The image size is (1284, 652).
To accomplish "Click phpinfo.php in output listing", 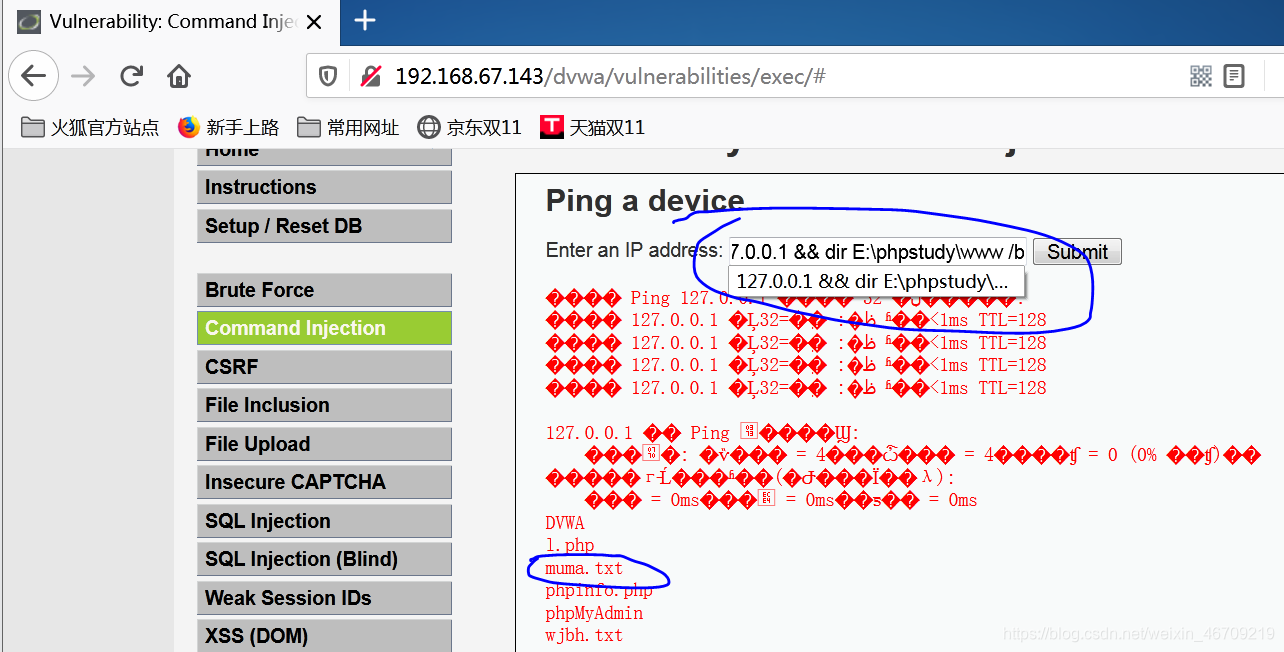I will pyautogui.click(x=599, y=590).
